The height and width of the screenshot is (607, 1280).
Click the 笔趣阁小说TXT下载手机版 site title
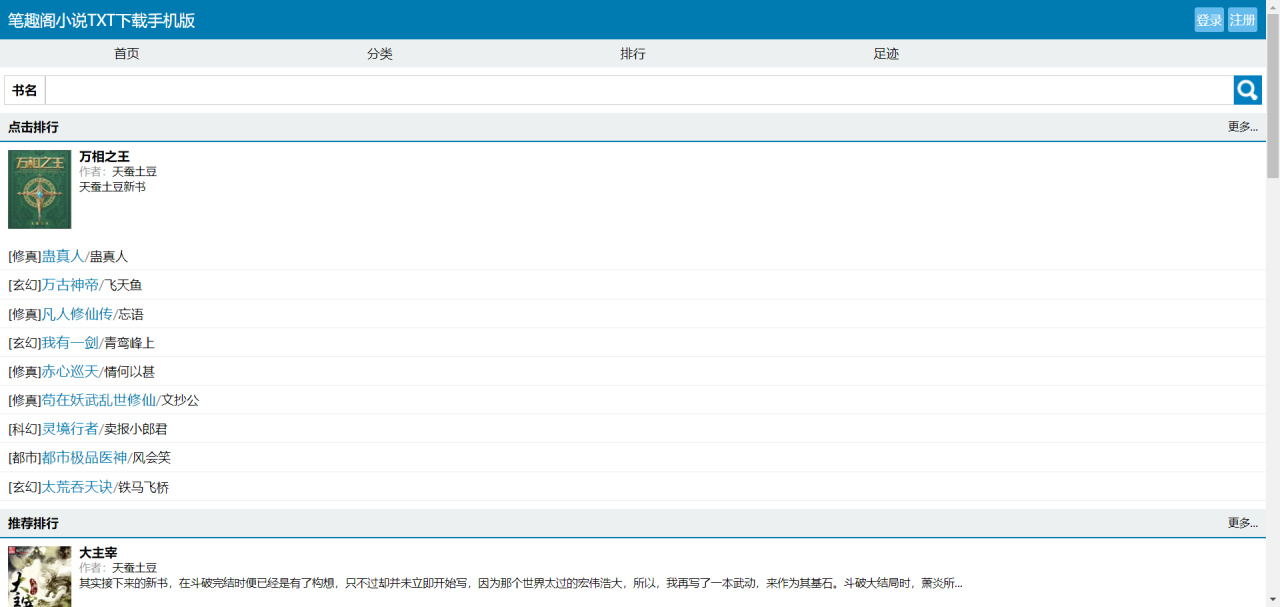point(102,20)
